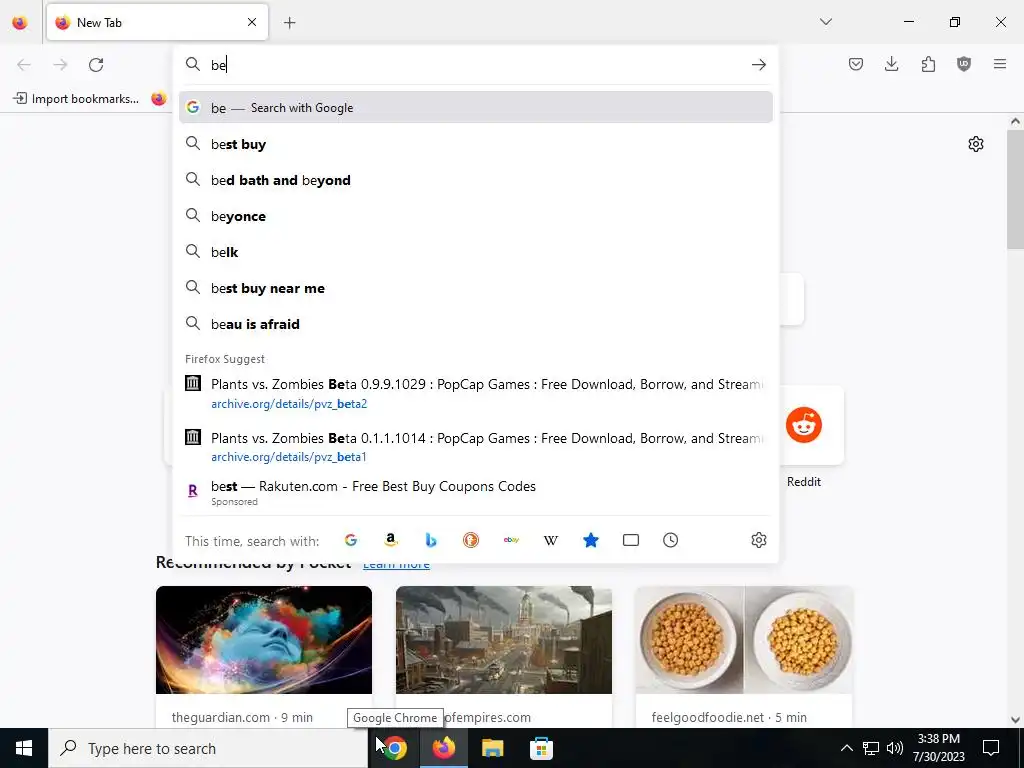Viewport: 1024px width, 768px height.
Task: Open sponsored Rakuten.com Best Buy coupons result
Action: click(475, 493)
